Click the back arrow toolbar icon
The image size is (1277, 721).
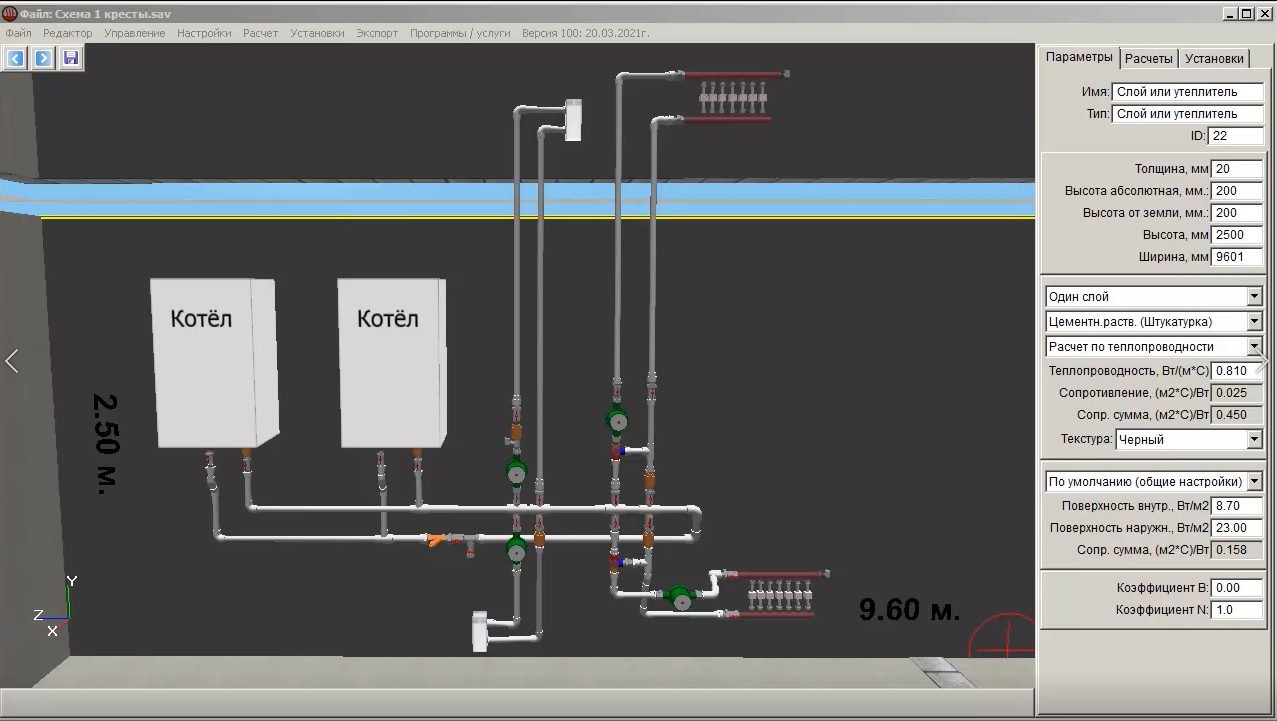point(15,58)
